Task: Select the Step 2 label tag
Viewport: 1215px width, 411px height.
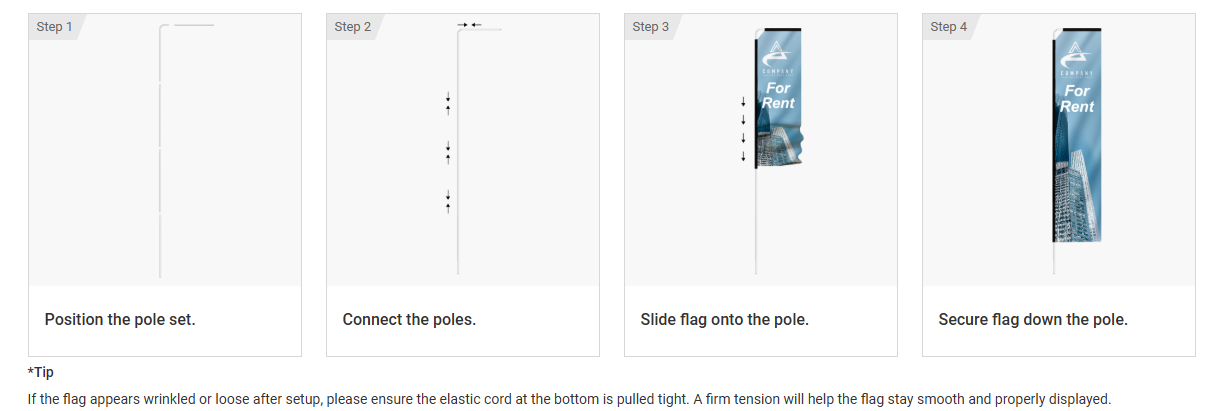Action: click(x=353, y=27)
